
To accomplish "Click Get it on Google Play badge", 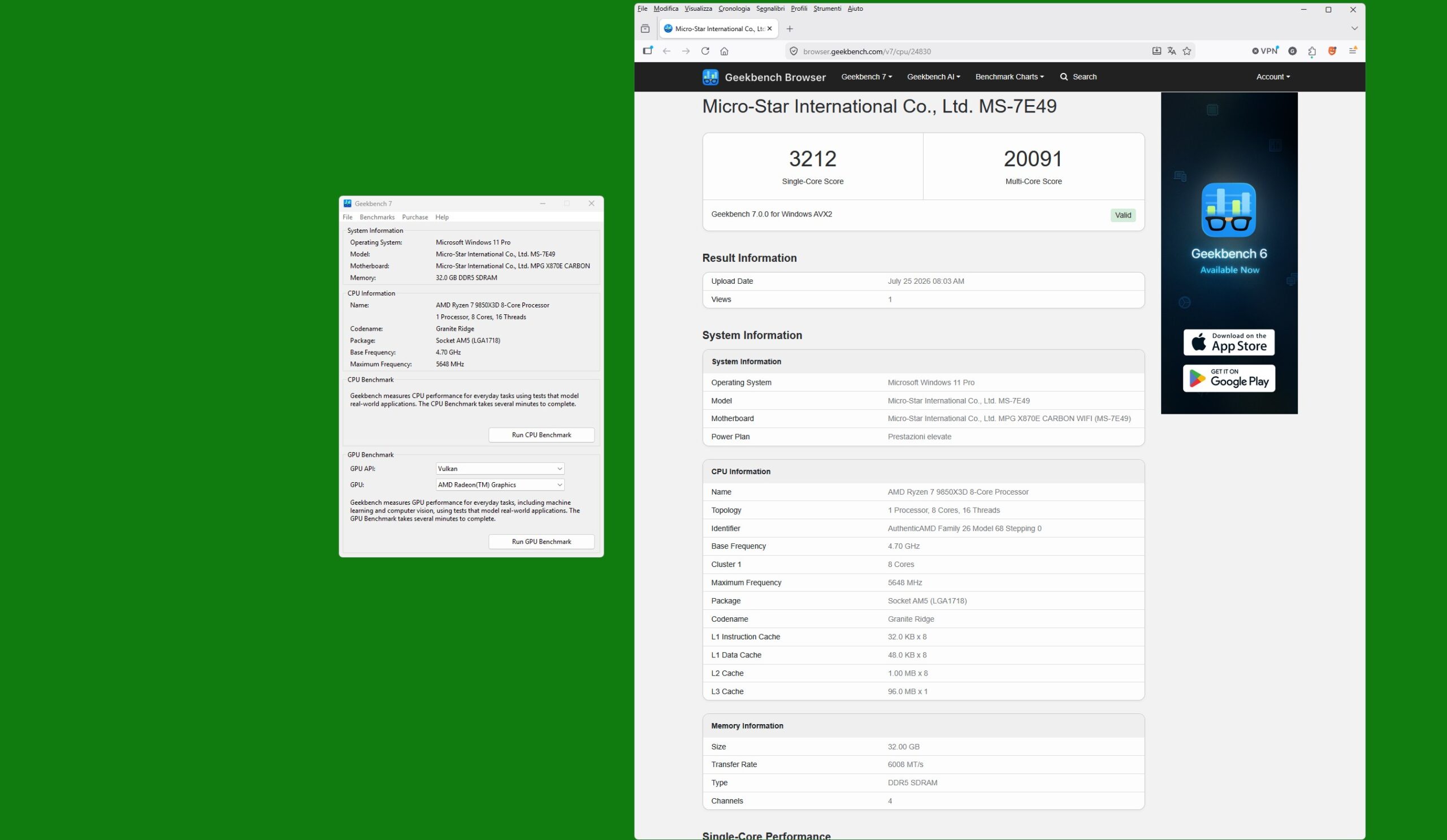I will pyautogui.click(x=1229, y=378).
